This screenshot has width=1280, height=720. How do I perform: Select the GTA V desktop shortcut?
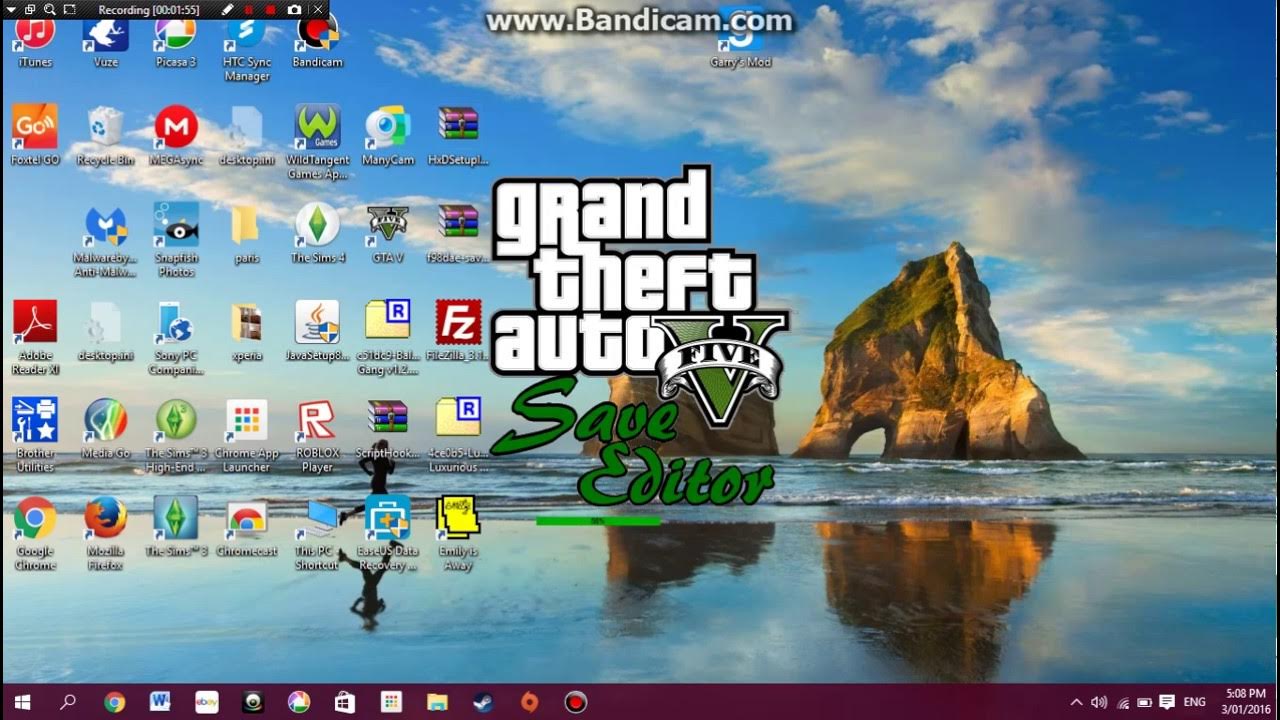coord(388,234)
